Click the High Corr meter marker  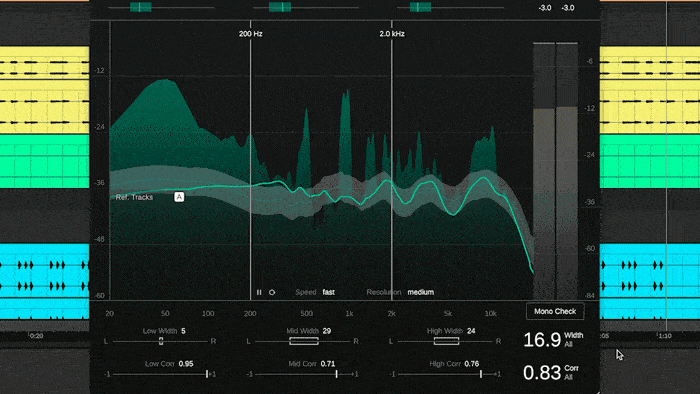481,374
